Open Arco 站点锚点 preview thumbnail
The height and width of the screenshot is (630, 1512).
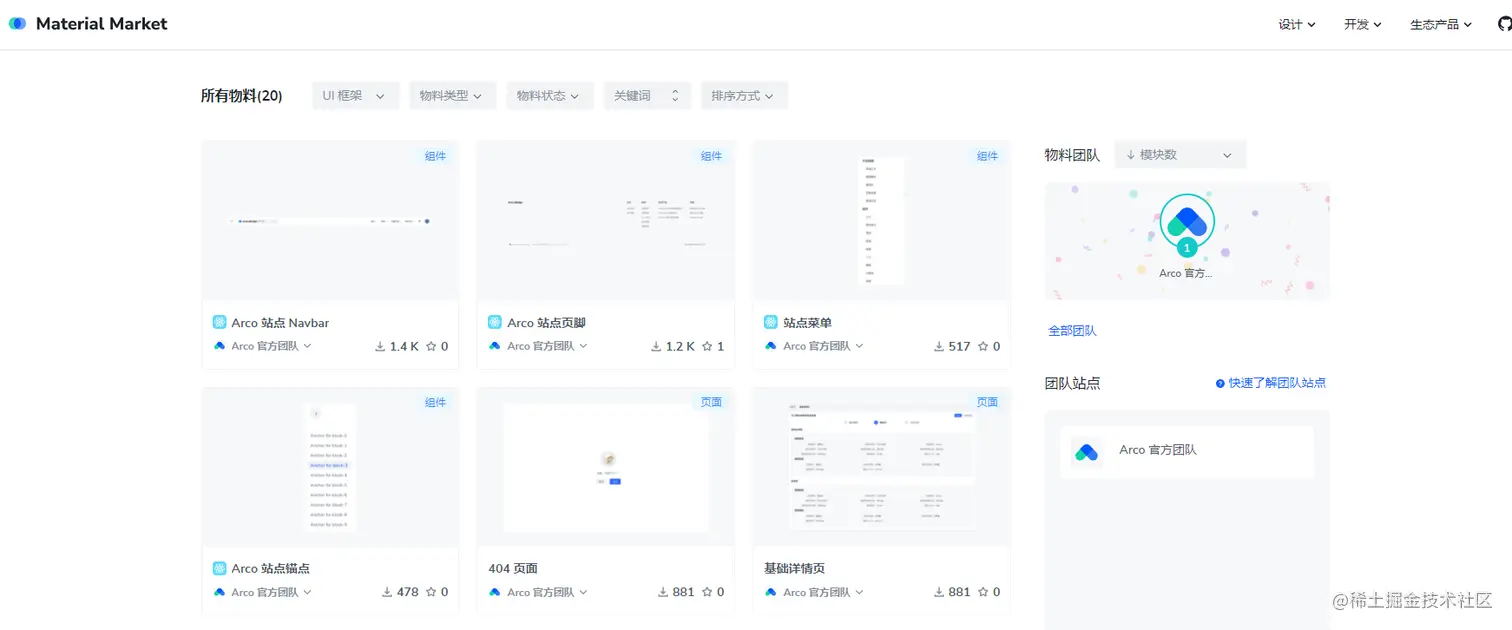(x=330, y=467)
